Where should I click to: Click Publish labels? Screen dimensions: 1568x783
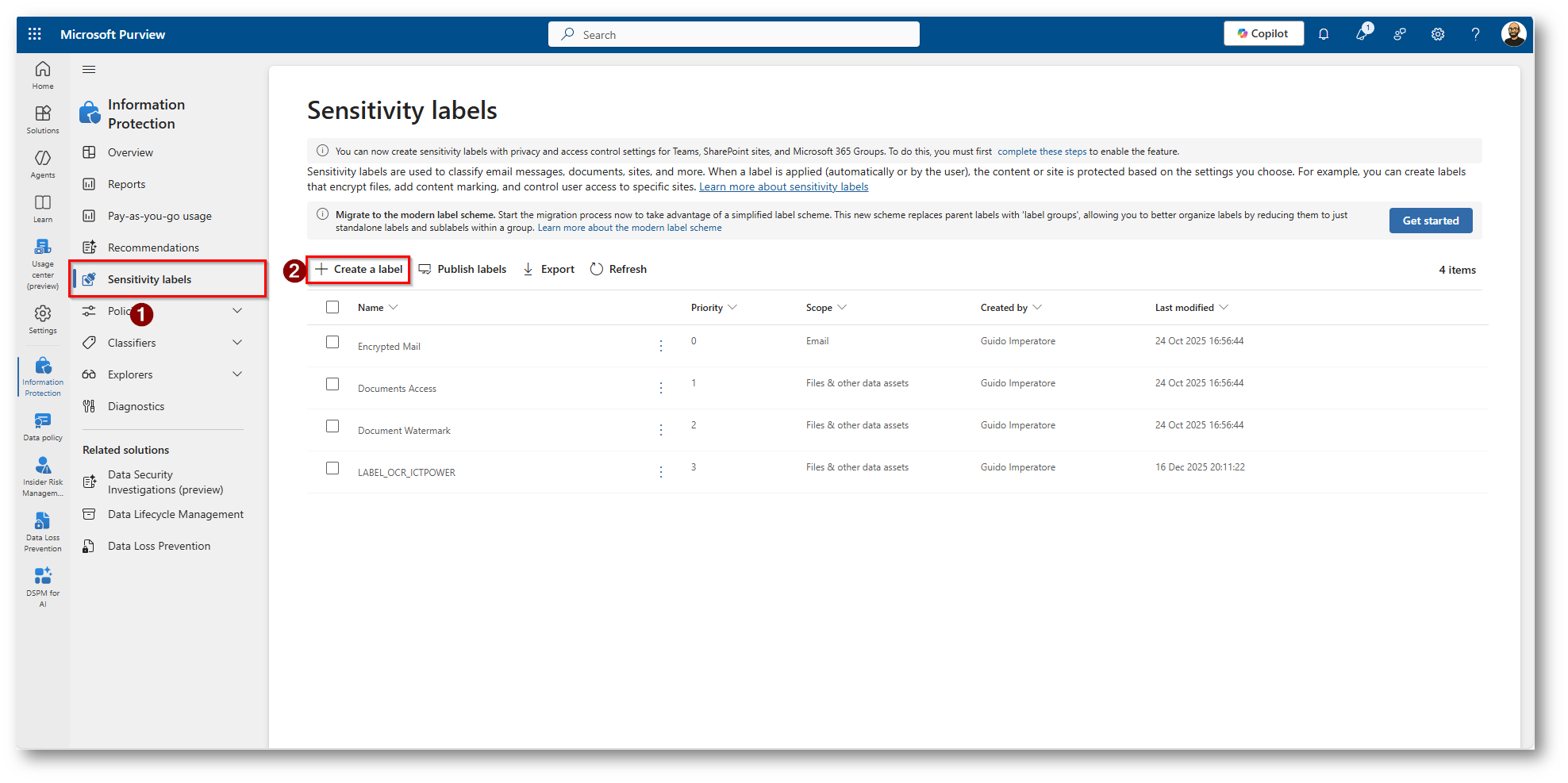[x=463, y=270]
